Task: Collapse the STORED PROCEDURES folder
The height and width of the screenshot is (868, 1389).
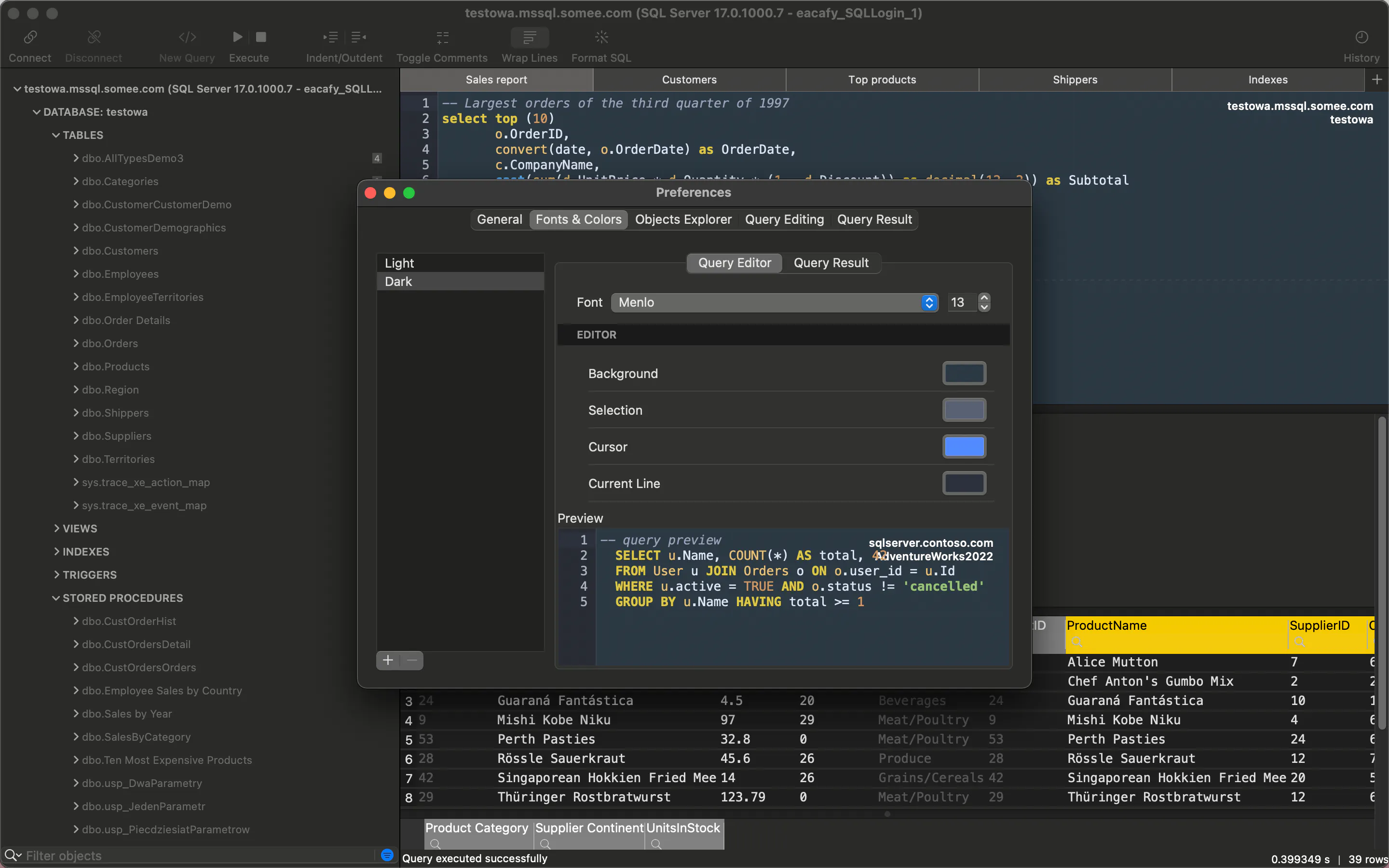Action: tap(55, 598)
